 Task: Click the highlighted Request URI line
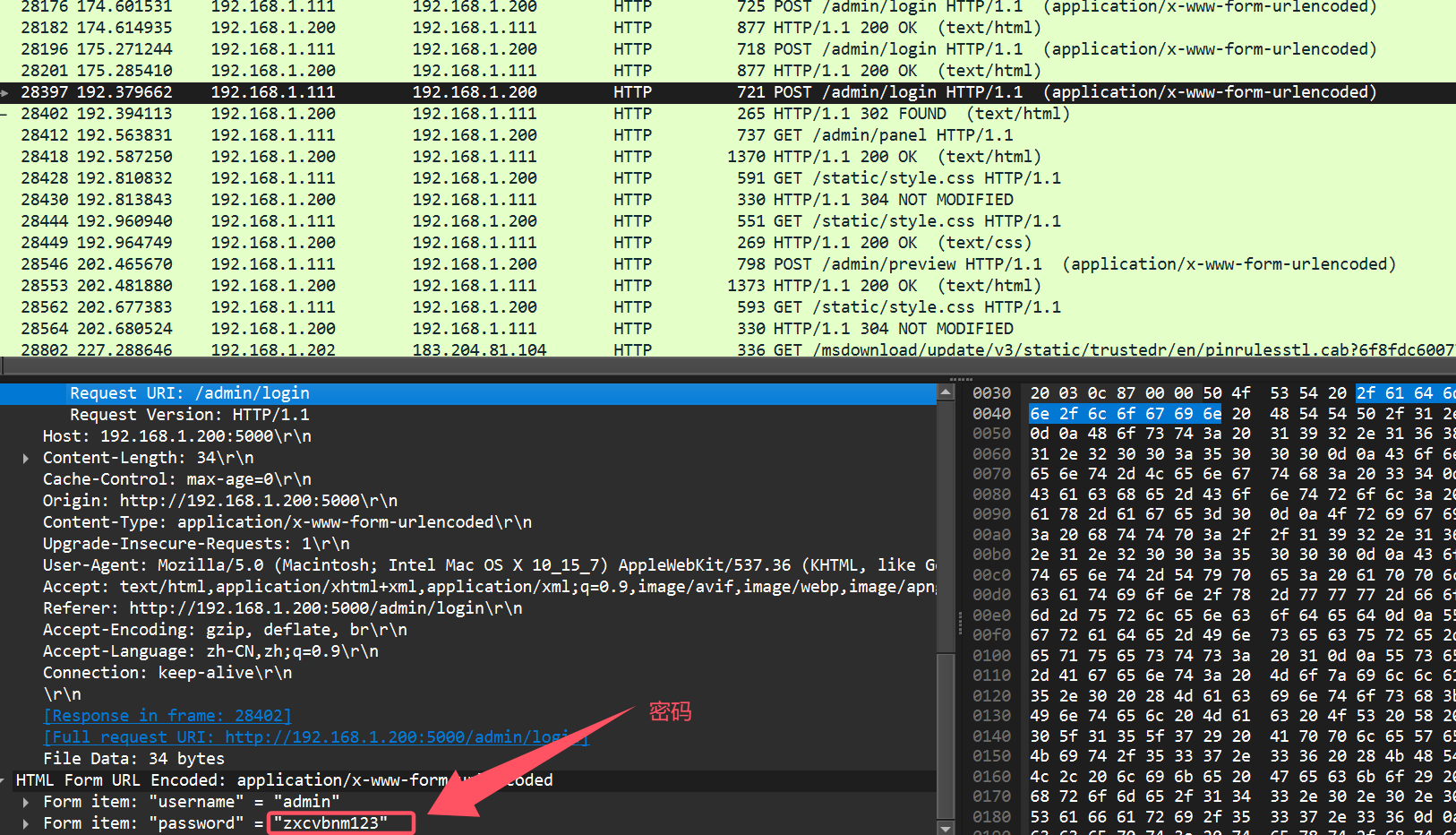pyautogui.click(x=190, y=393)
